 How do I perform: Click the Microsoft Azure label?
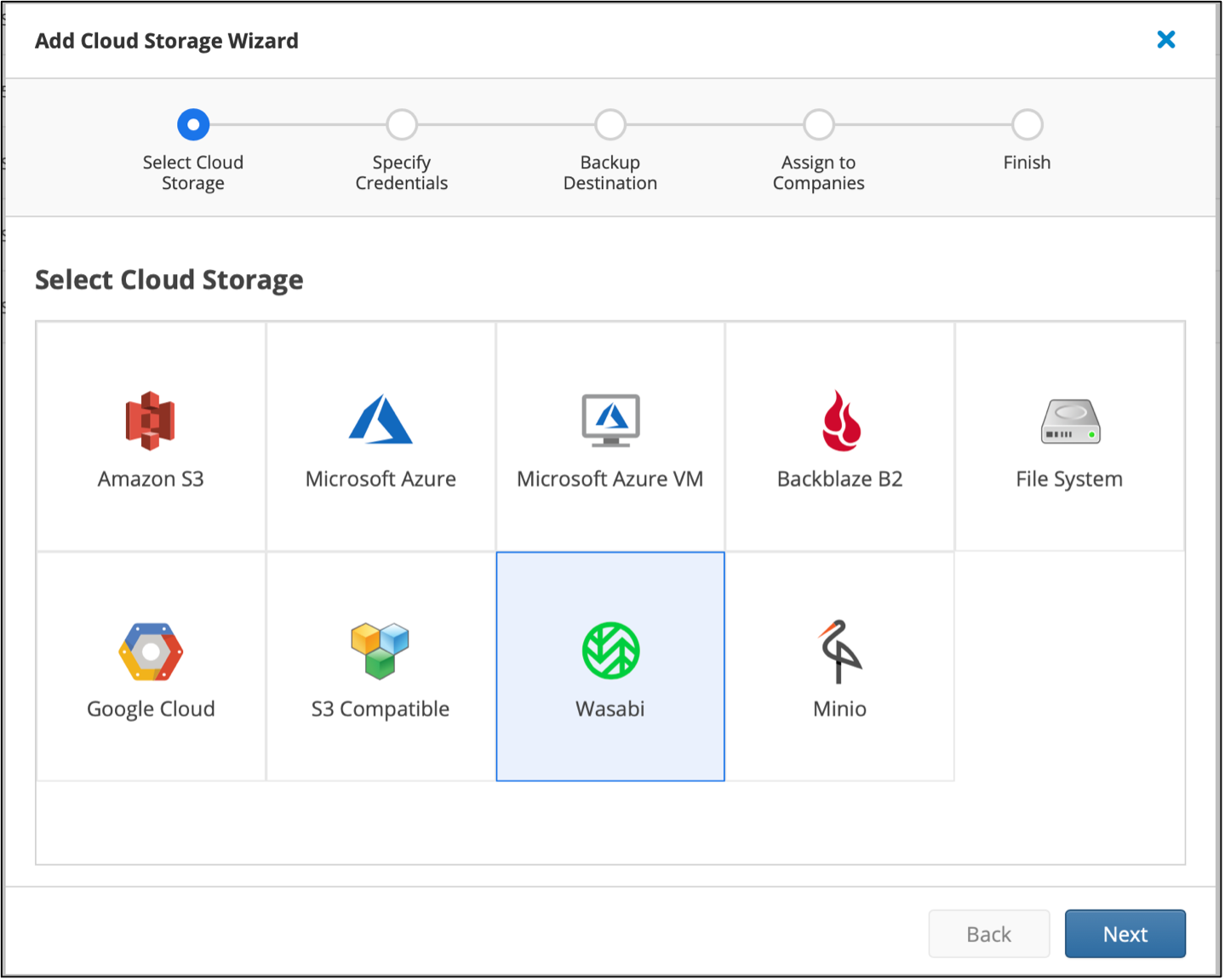coord(381,479)
